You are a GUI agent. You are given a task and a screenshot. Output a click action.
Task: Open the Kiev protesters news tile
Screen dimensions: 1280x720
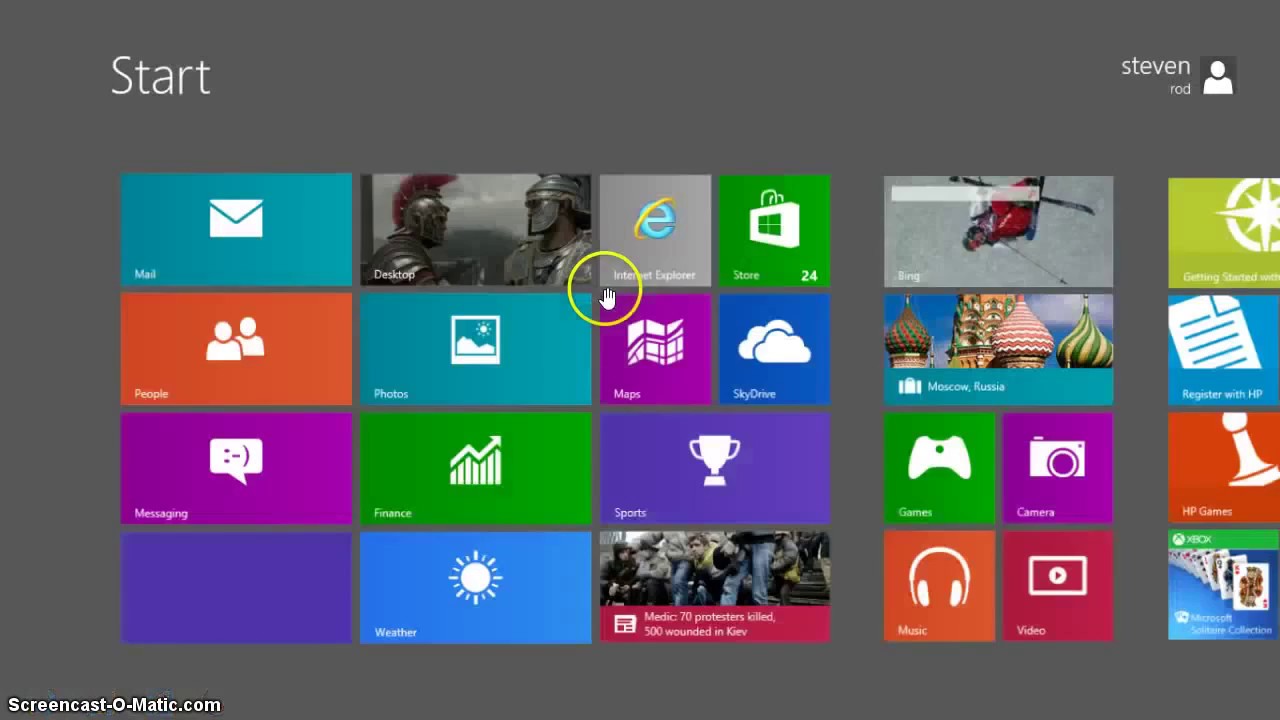tap(715, 587)
